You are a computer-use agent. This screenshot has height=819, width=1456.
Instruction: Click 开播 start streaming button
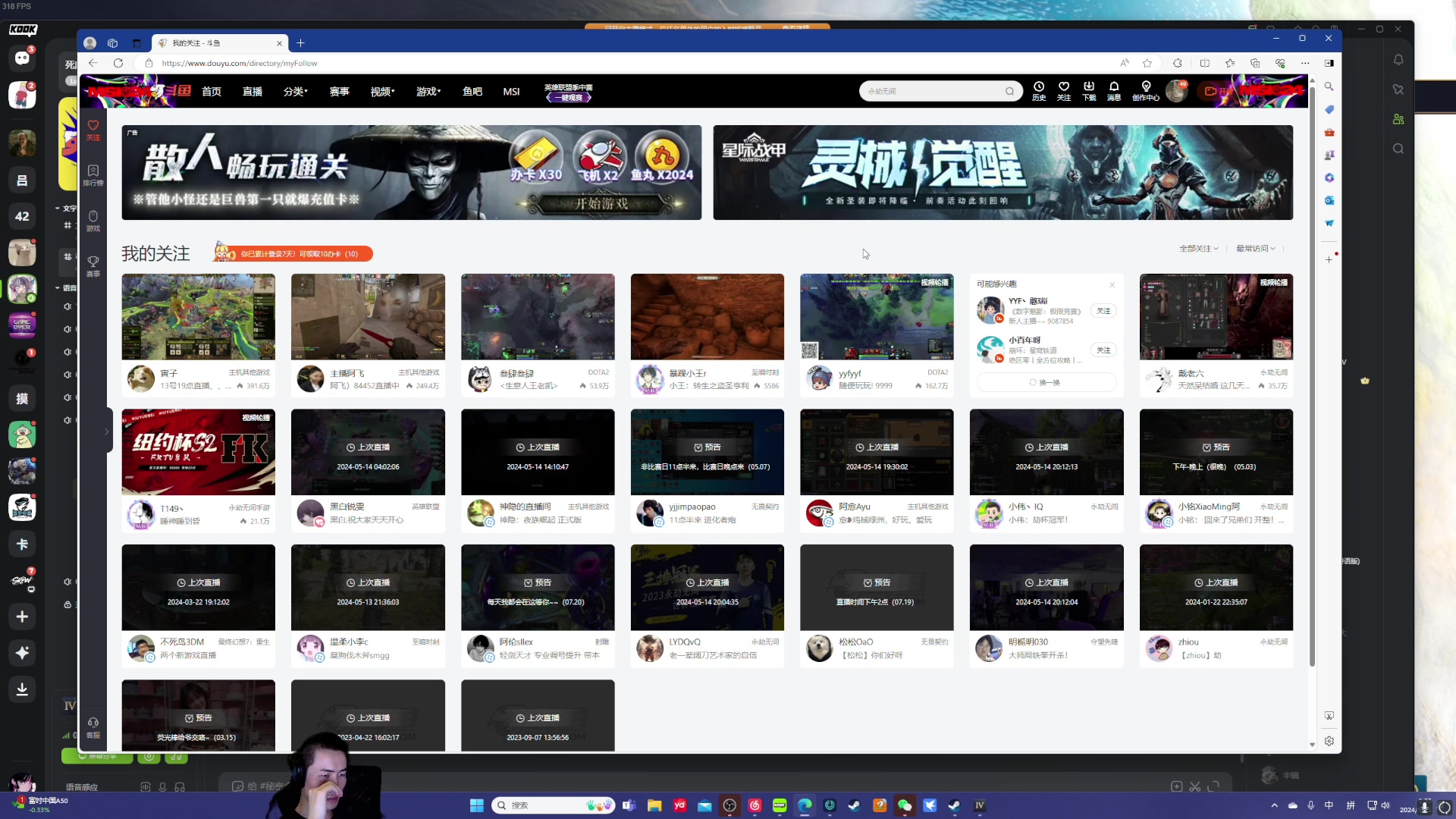[x=1218, y=91]
